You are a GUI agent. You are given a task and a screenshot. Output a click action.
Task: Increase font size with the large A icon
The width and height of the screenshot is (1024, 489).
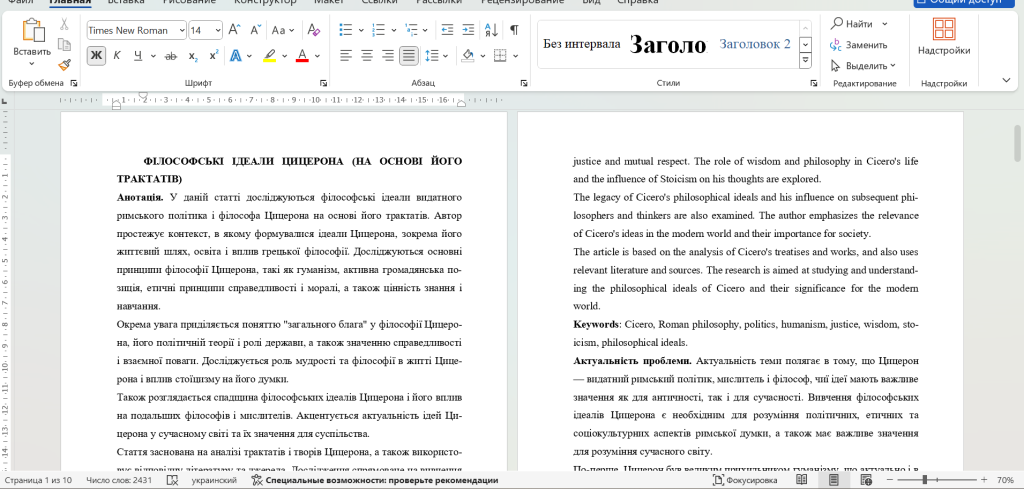click(x=235, y=30)
